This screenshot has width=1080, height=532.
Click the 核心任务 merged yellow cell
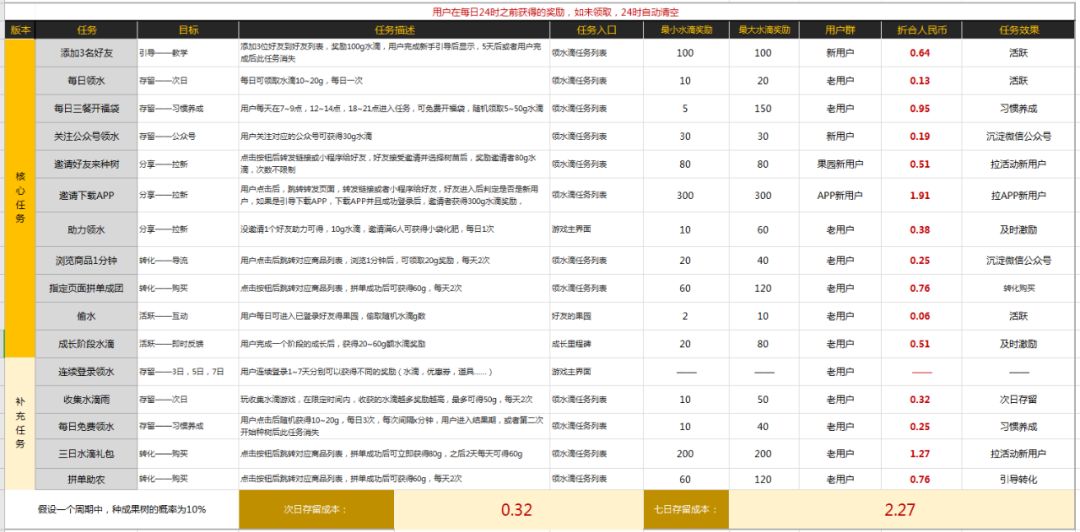[x=20, y=198]
